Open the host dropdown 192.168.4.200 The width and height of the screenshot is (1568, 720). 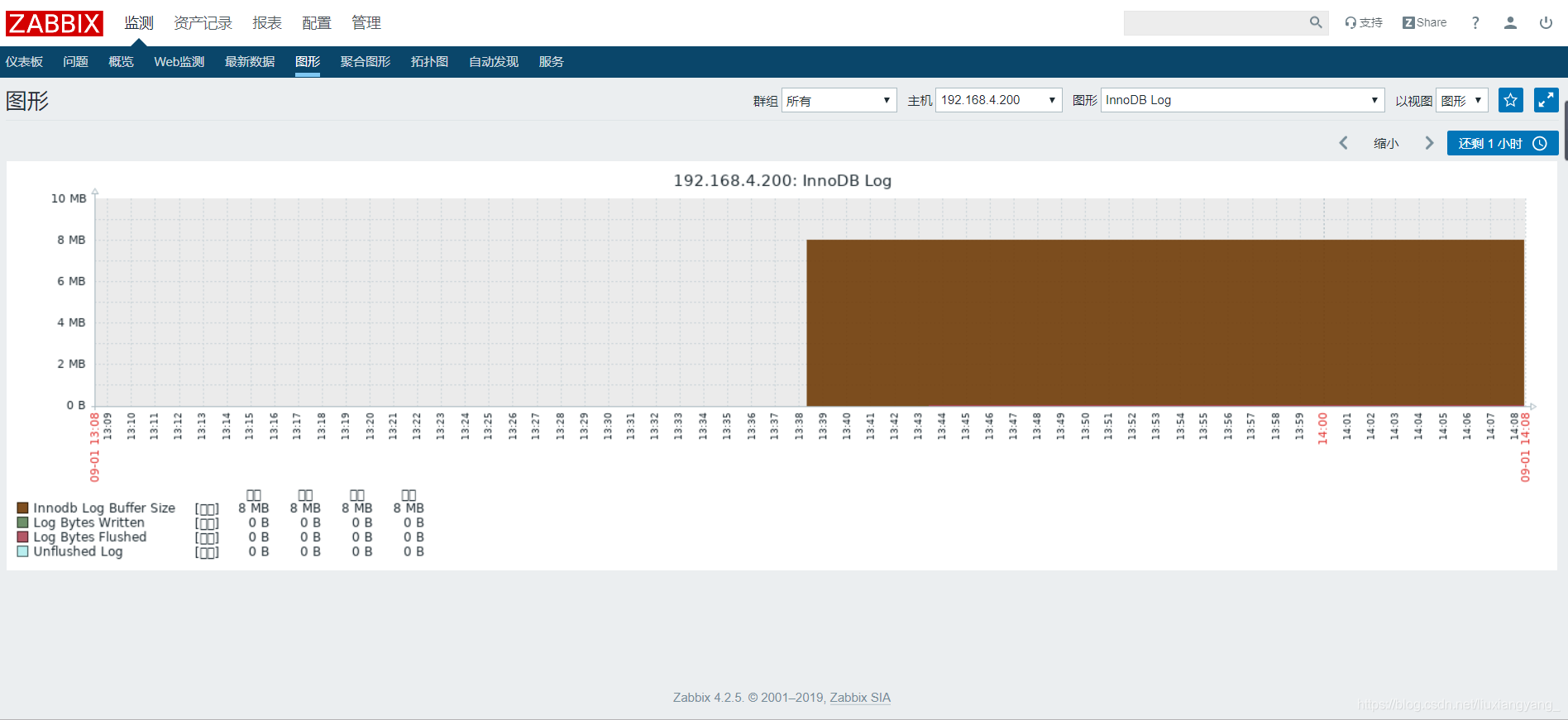pyautogui.click(x=999, y=100)
